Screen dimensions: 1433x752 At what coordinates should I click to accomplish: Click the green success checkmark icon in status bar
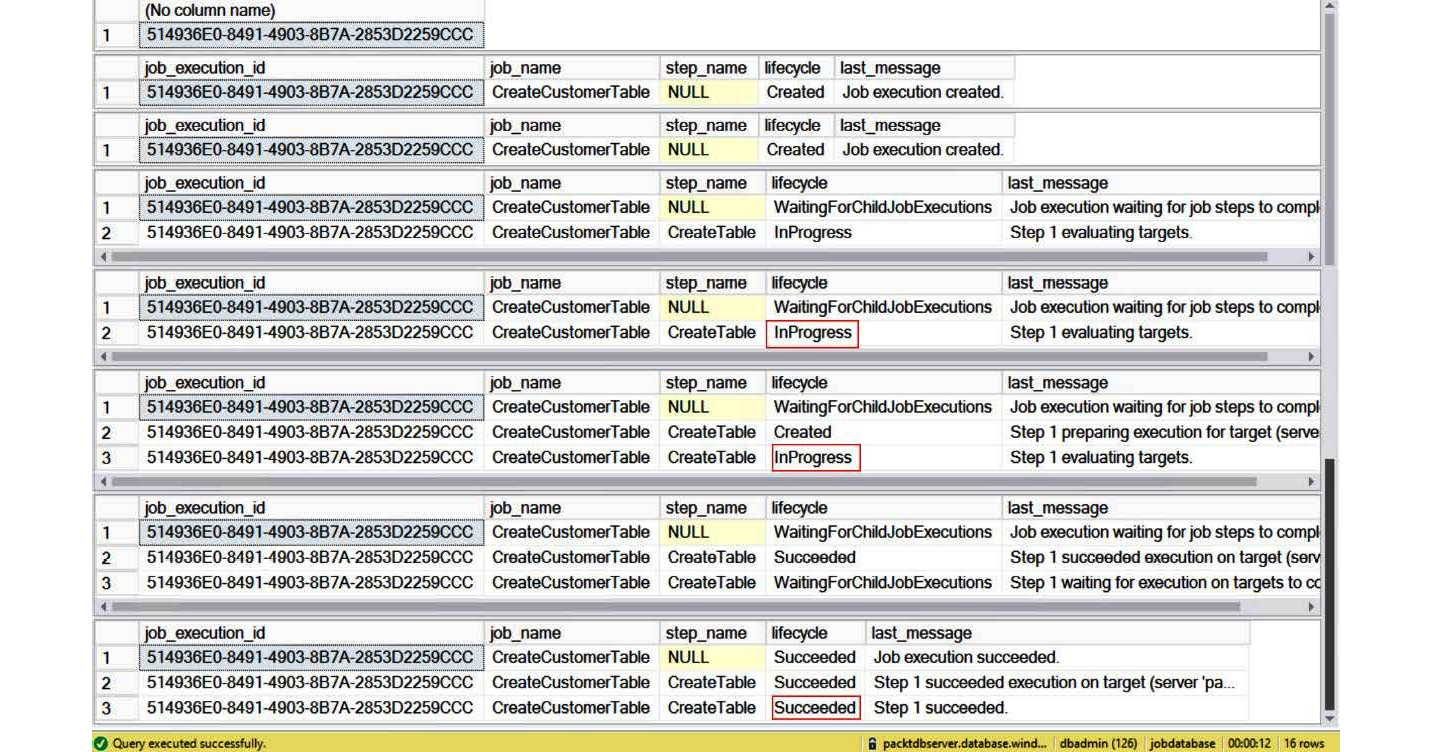coord(100,744)
